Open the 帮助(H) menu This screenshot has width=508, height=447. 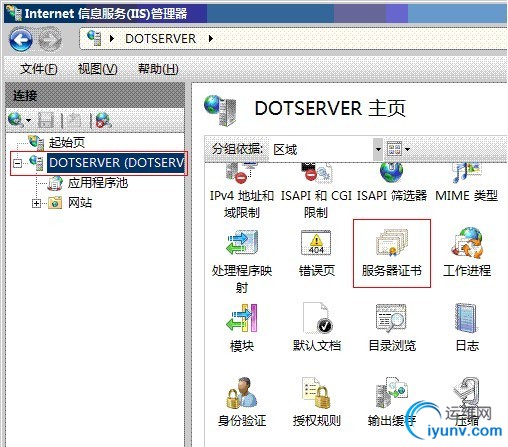(x=158, y=69)
